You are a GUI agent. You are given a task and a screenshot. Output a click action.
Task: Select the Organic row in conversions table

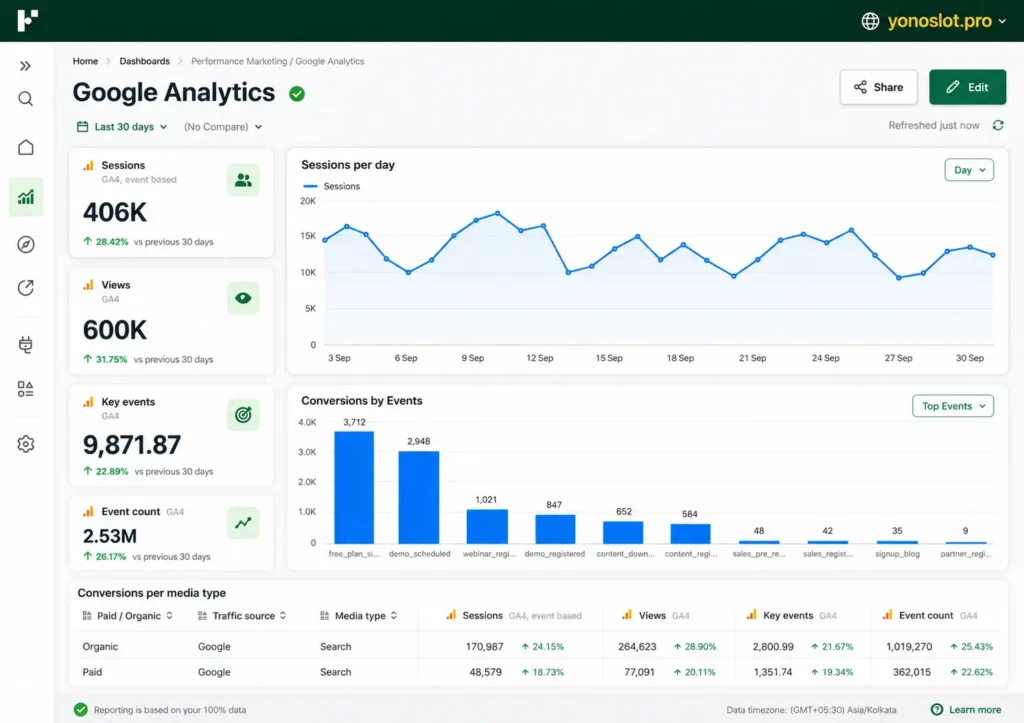click(x=537, y=647)
